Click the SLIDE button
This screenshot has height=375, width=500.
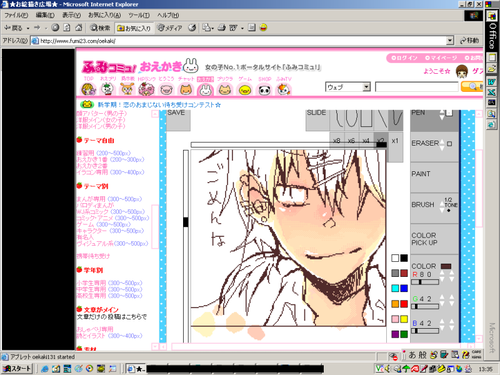point(318,120)
